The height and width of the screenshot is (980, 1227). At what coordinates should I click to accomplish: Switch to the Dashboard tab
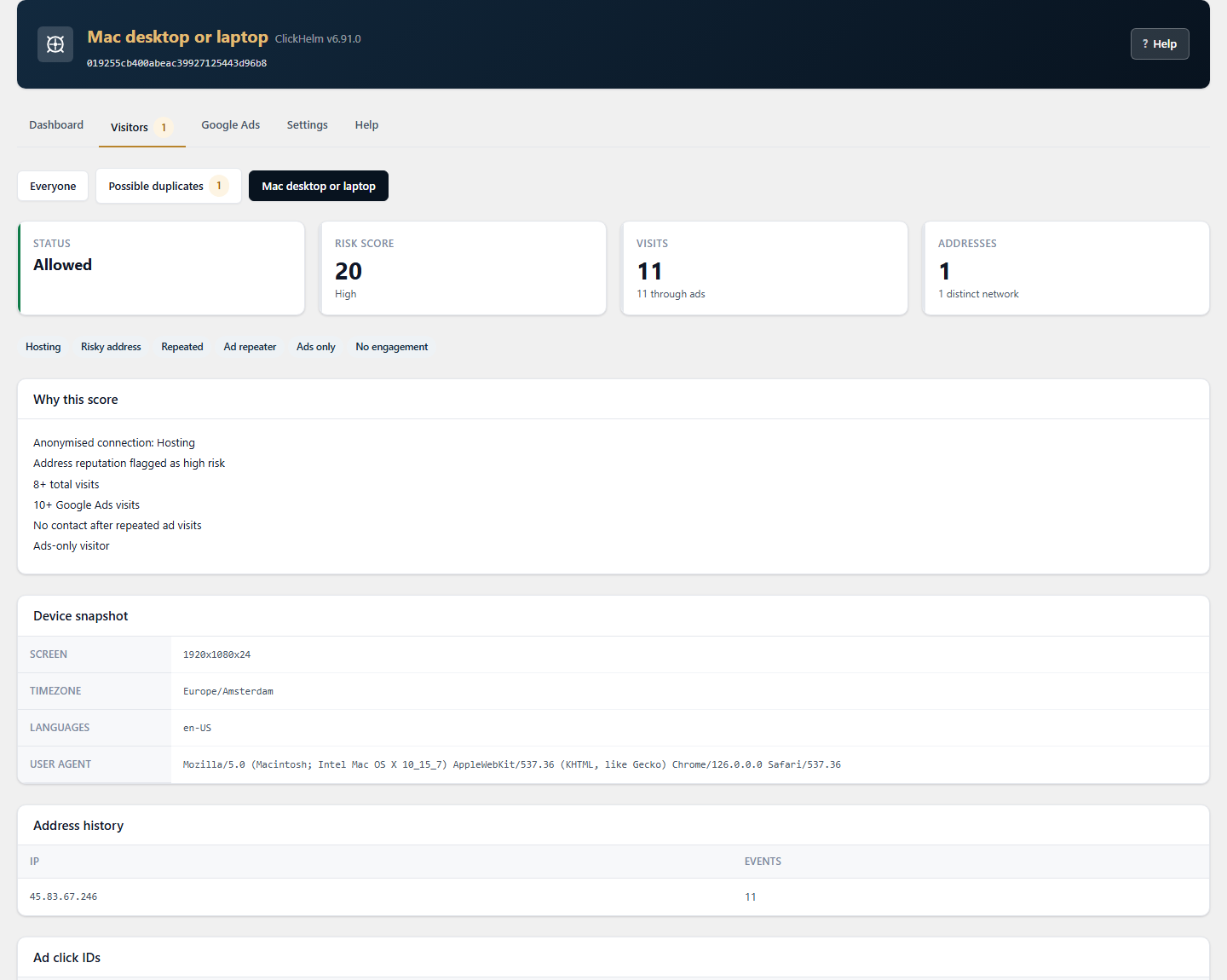click(56, 125)
